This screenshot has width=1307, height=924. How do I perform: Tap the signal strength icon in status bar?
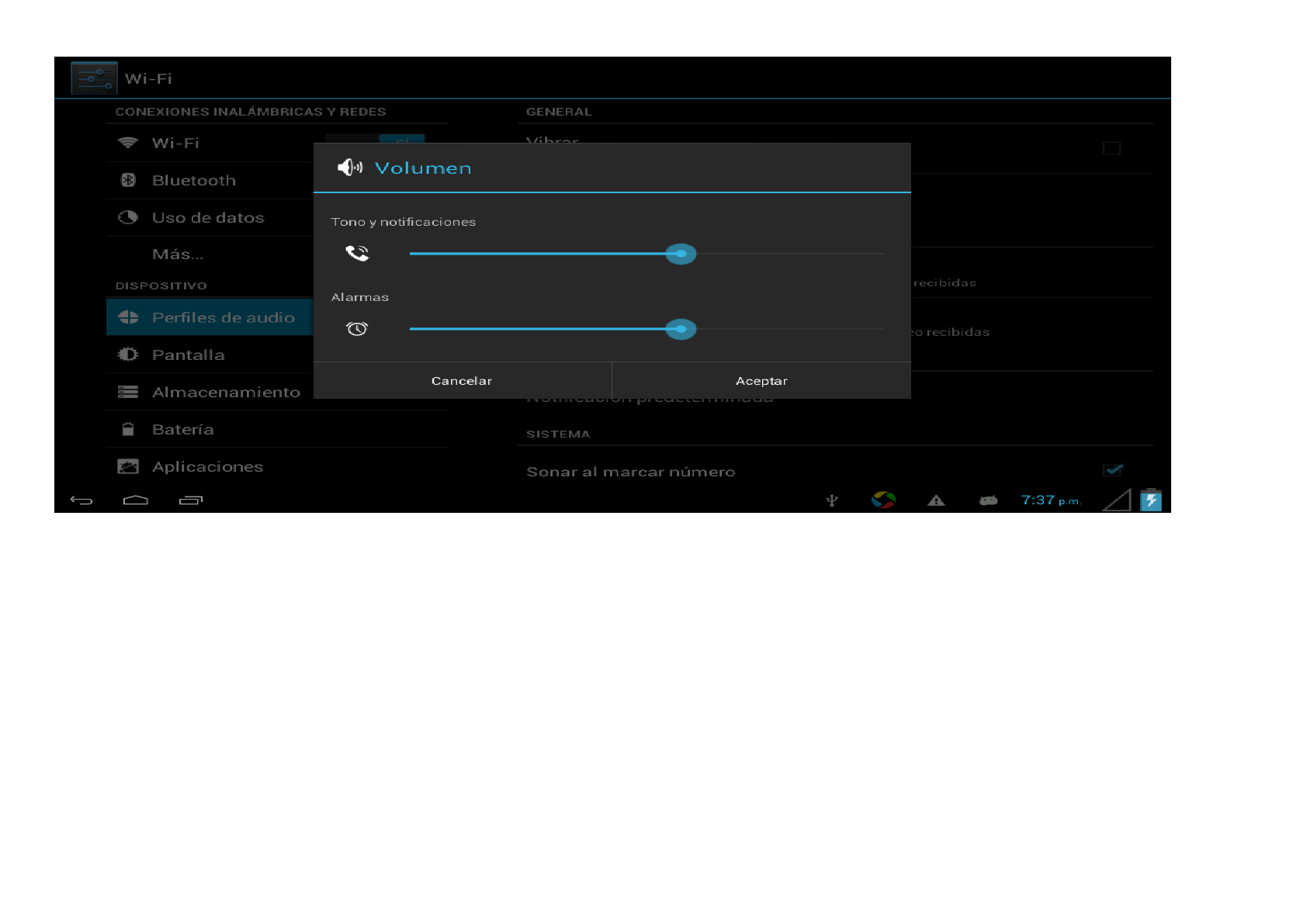[x=1117, y=500]
